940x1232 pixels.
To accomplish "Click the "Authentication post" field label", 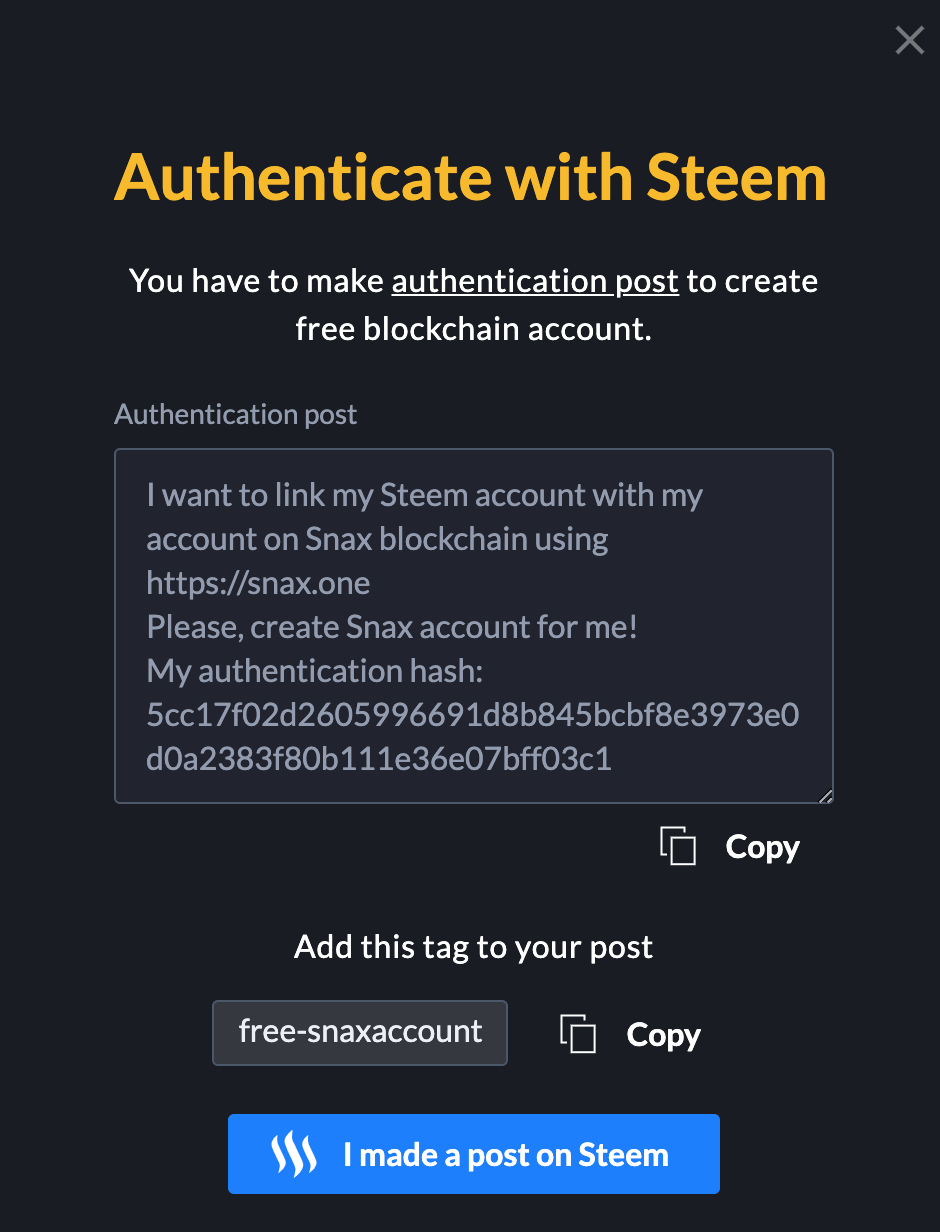I will (236, 414).
